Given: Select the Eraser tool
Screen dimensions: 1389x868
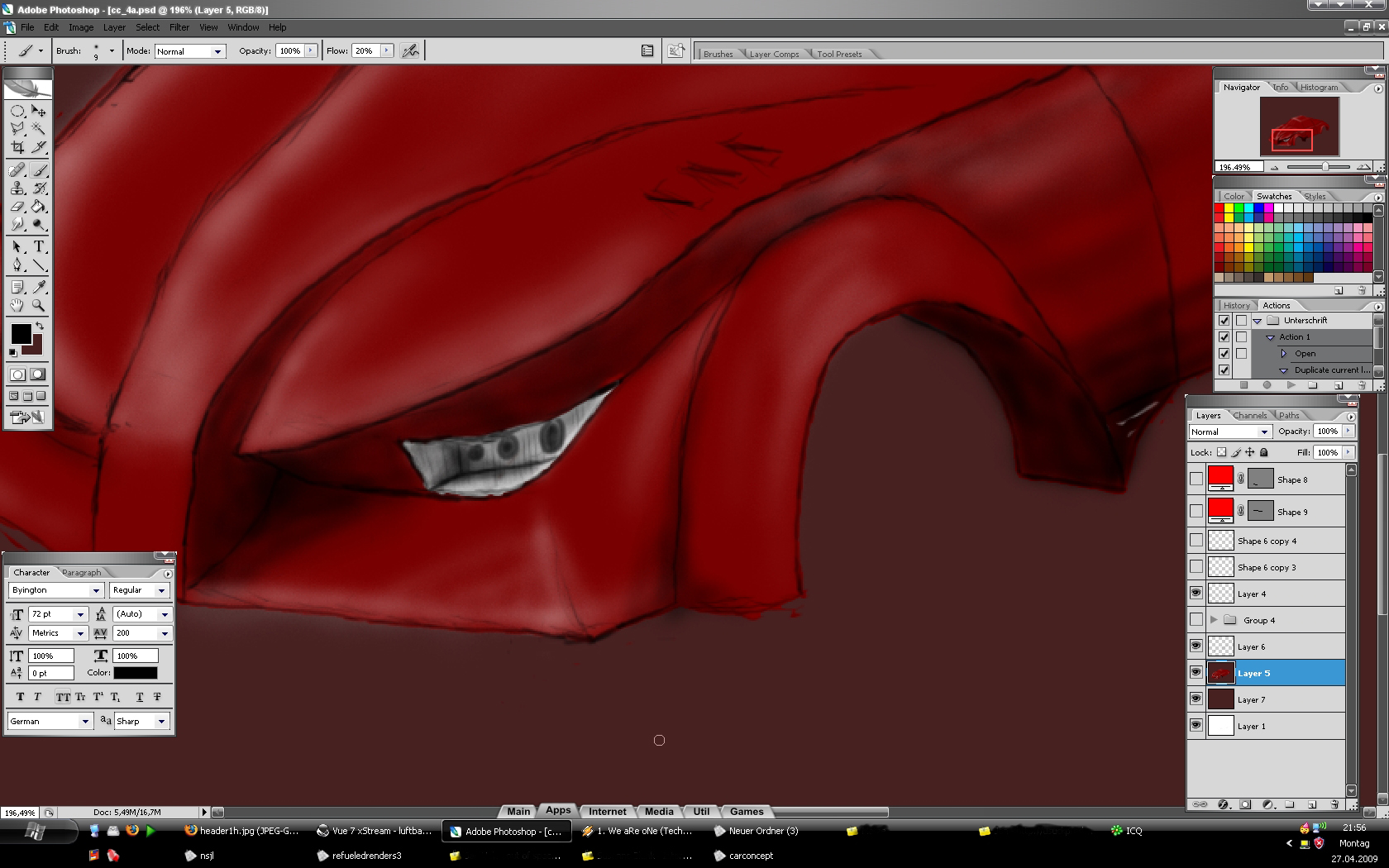Looking at the screenshot, I should [17, 207].
